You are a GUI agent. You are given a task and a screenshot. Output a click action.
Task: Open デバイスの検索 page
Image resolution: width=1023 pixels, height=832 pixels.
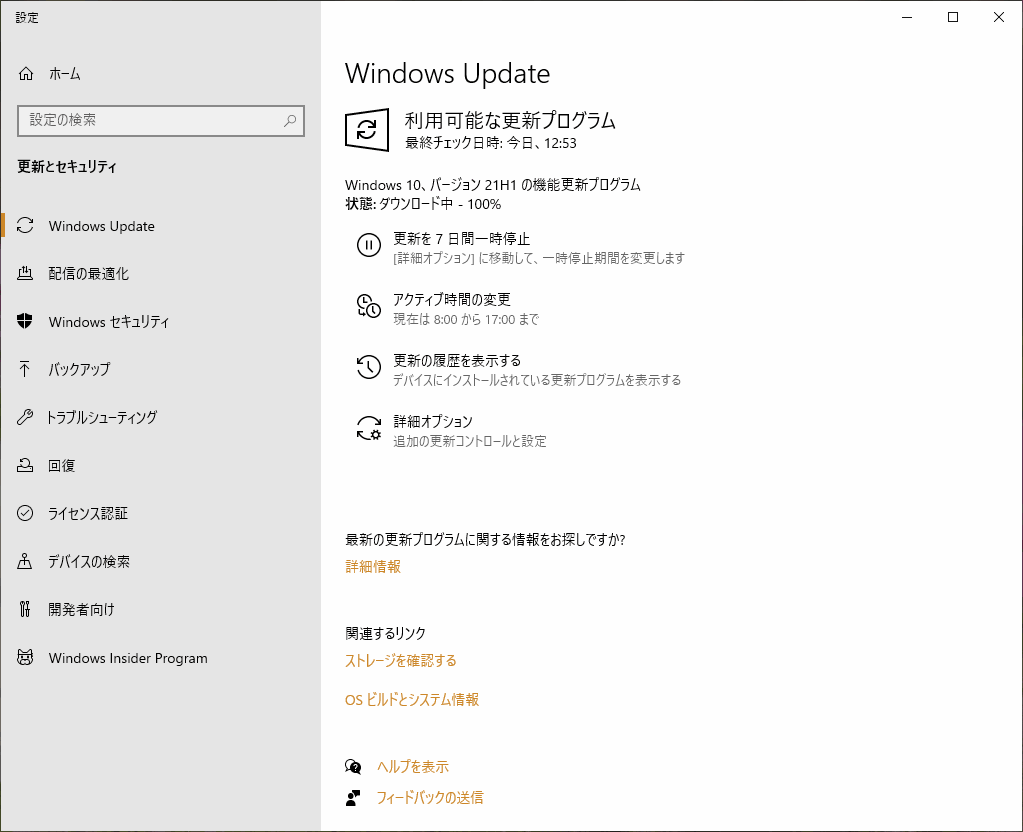coord(160,561)
